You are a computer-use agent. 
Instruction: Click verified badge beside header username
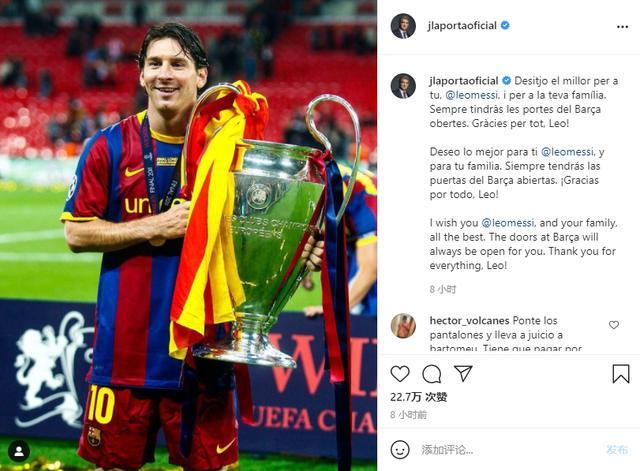click(505, 25)
